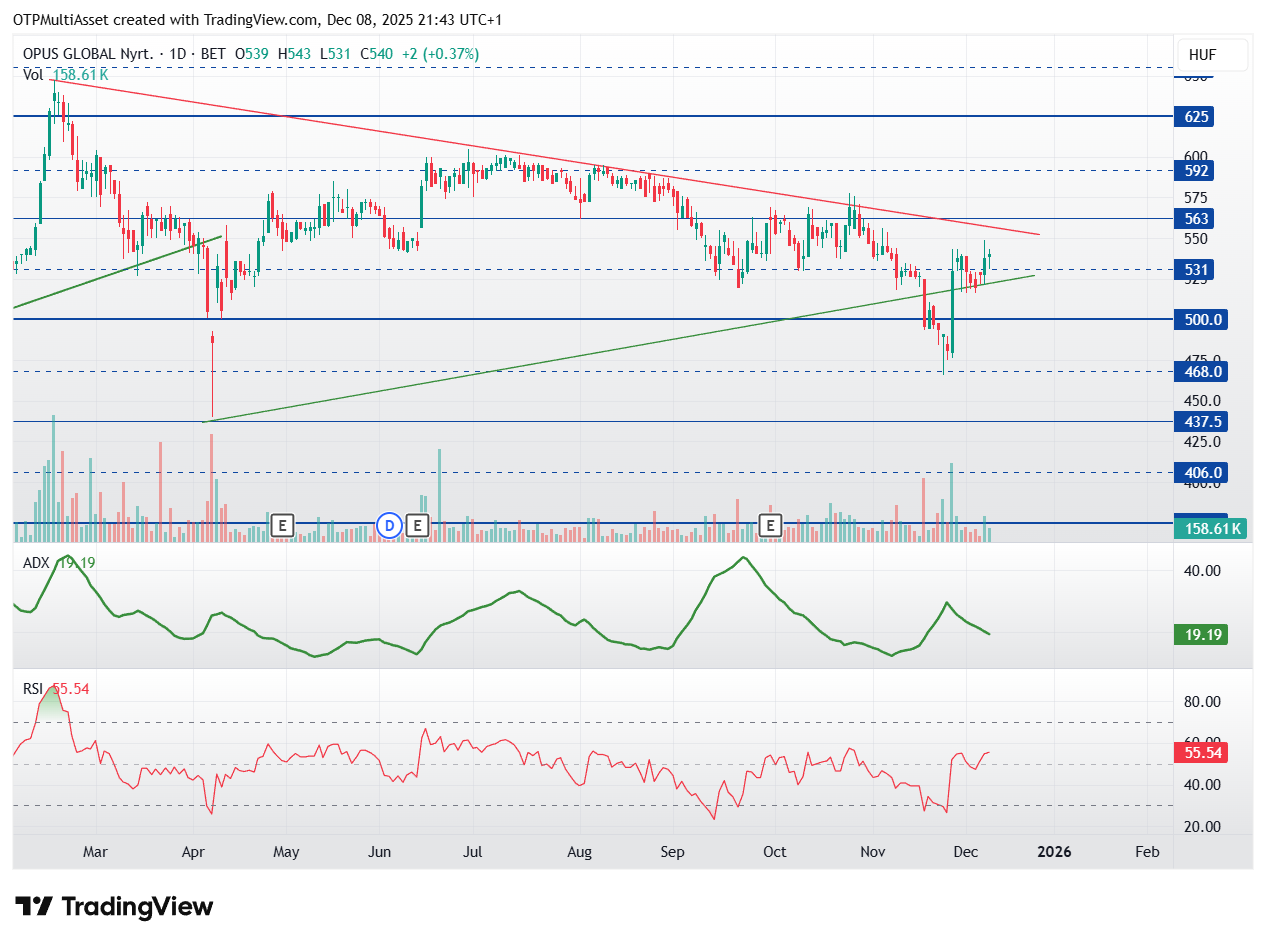This screenshot has width=1266, height=944.
Task: Click the October earnings "E" marker
Action: point(770,524)
